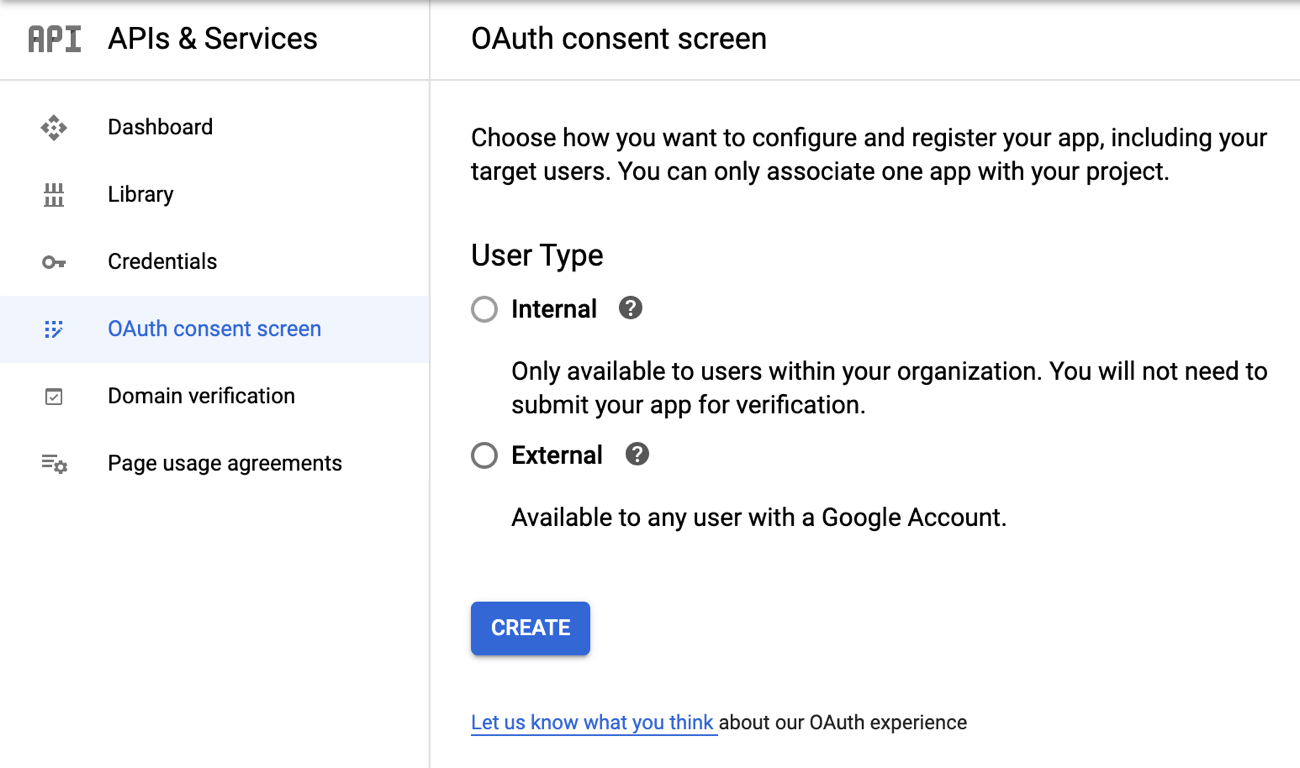Click the OAuth consent screen icon
The width and height of the screenshot is (1300, 768).
(55, 328)
